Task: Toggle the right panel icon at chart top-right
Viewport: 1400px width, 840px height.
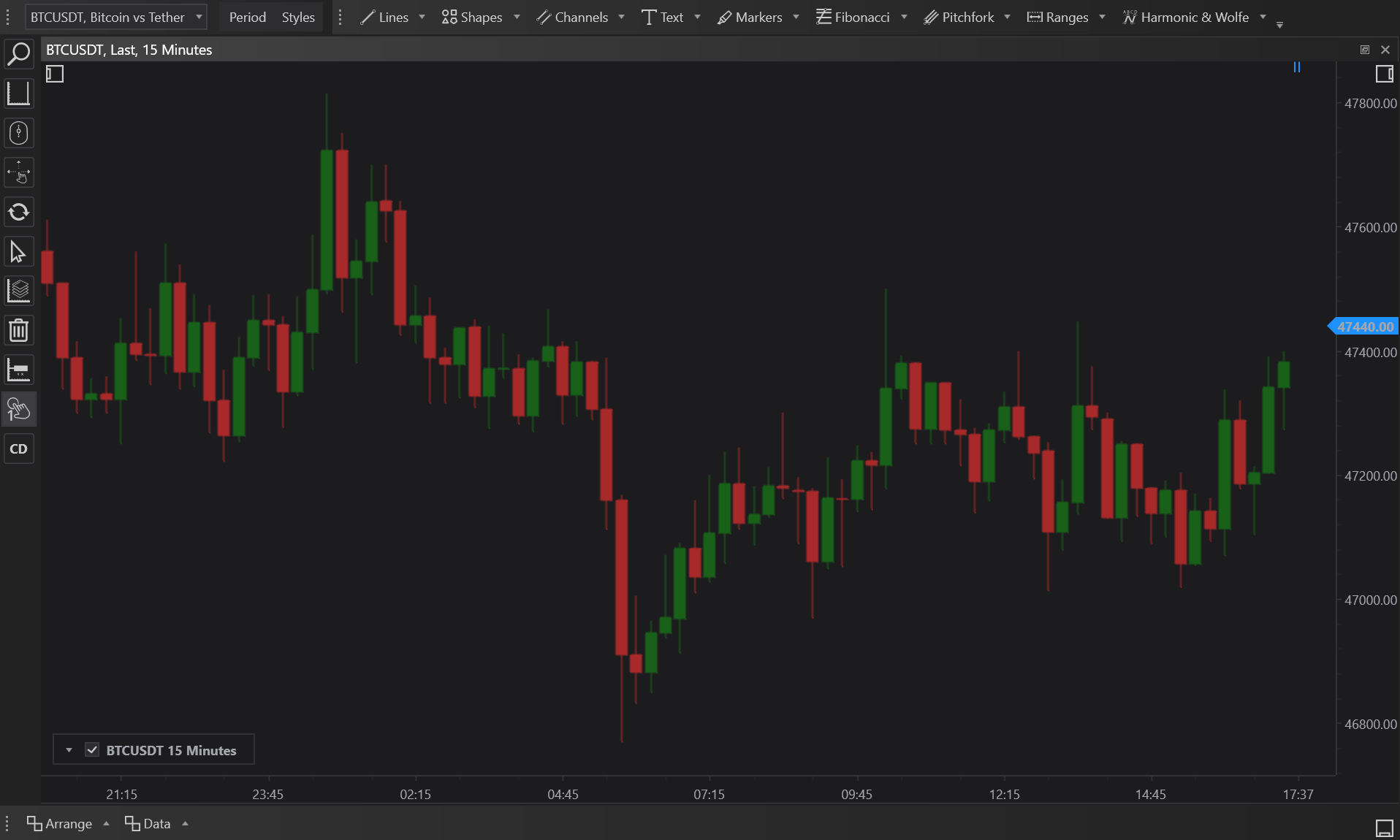Action: (x=1384, y=74)
